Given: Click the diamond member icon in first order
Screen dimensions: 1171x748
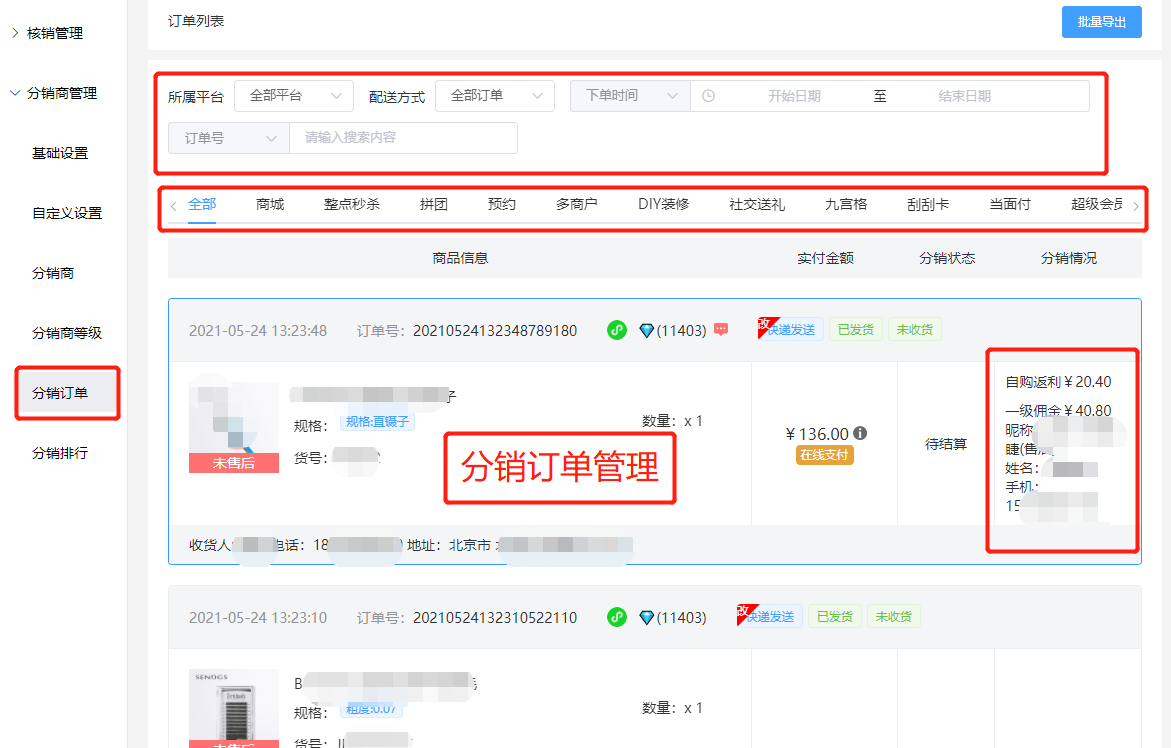Looking at the screenshot, I should tap(646, 330).
